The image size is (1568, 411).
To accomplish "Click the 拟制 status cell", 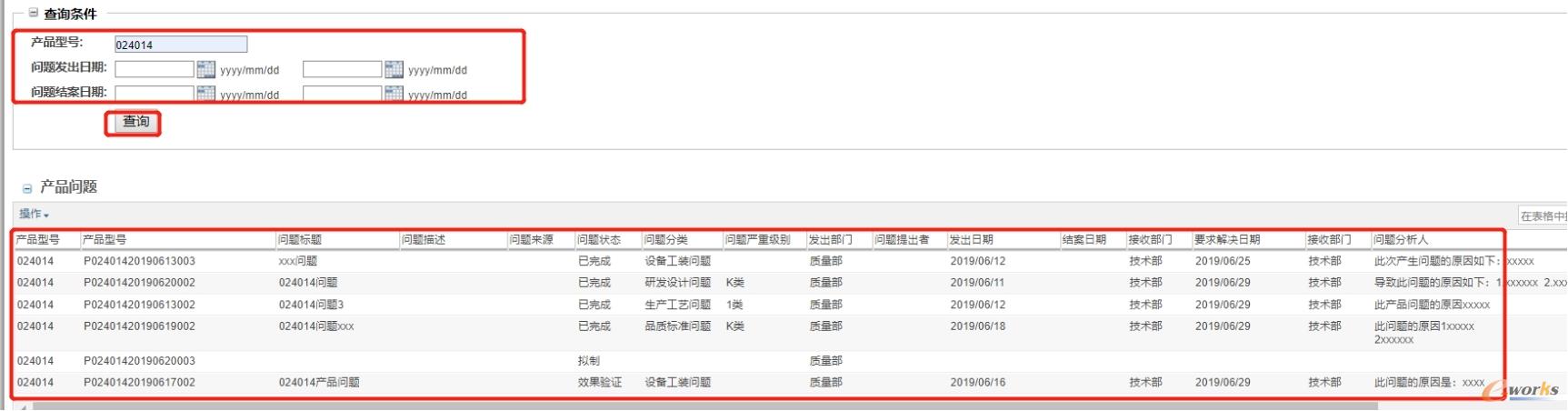I will click(x=589, y=361).
